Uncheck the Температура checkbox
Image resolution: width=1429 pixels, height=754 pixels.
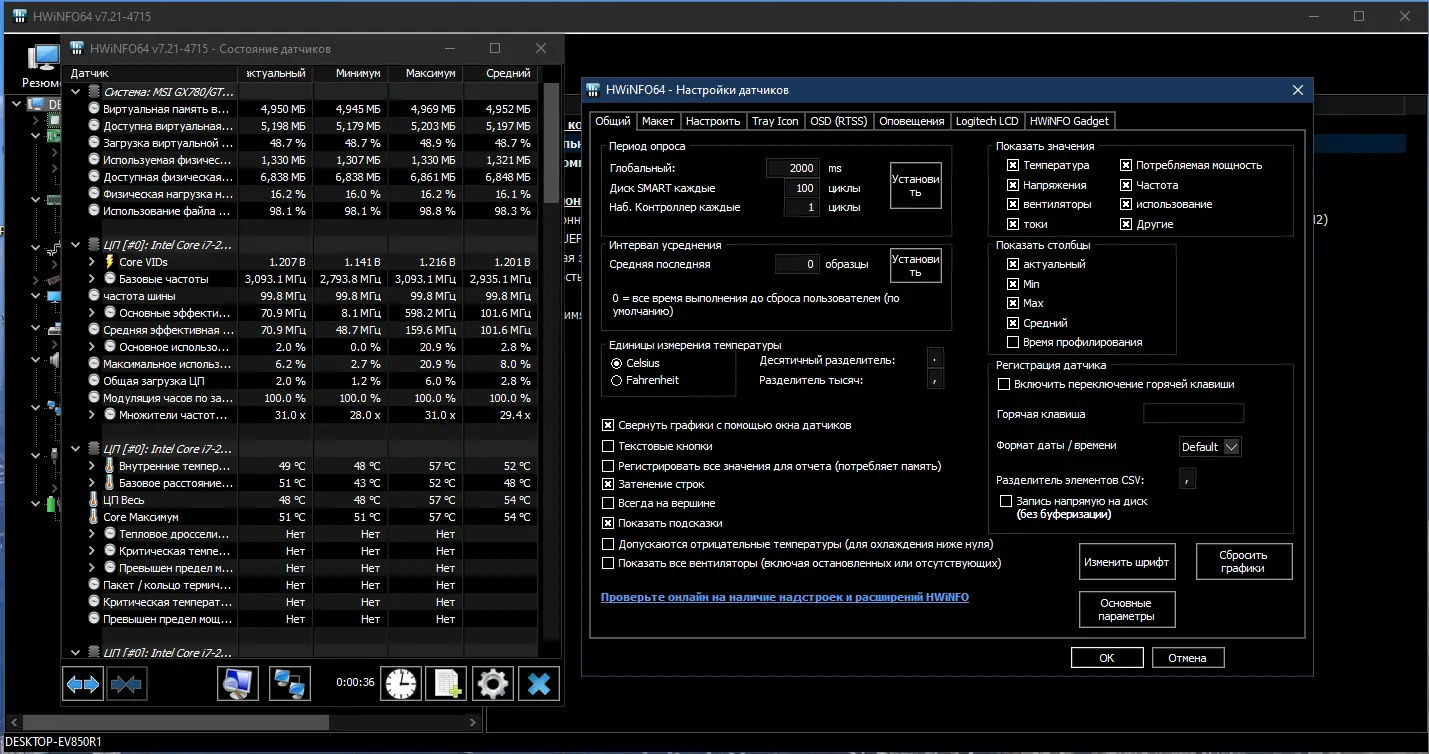tap(1013, 165)
